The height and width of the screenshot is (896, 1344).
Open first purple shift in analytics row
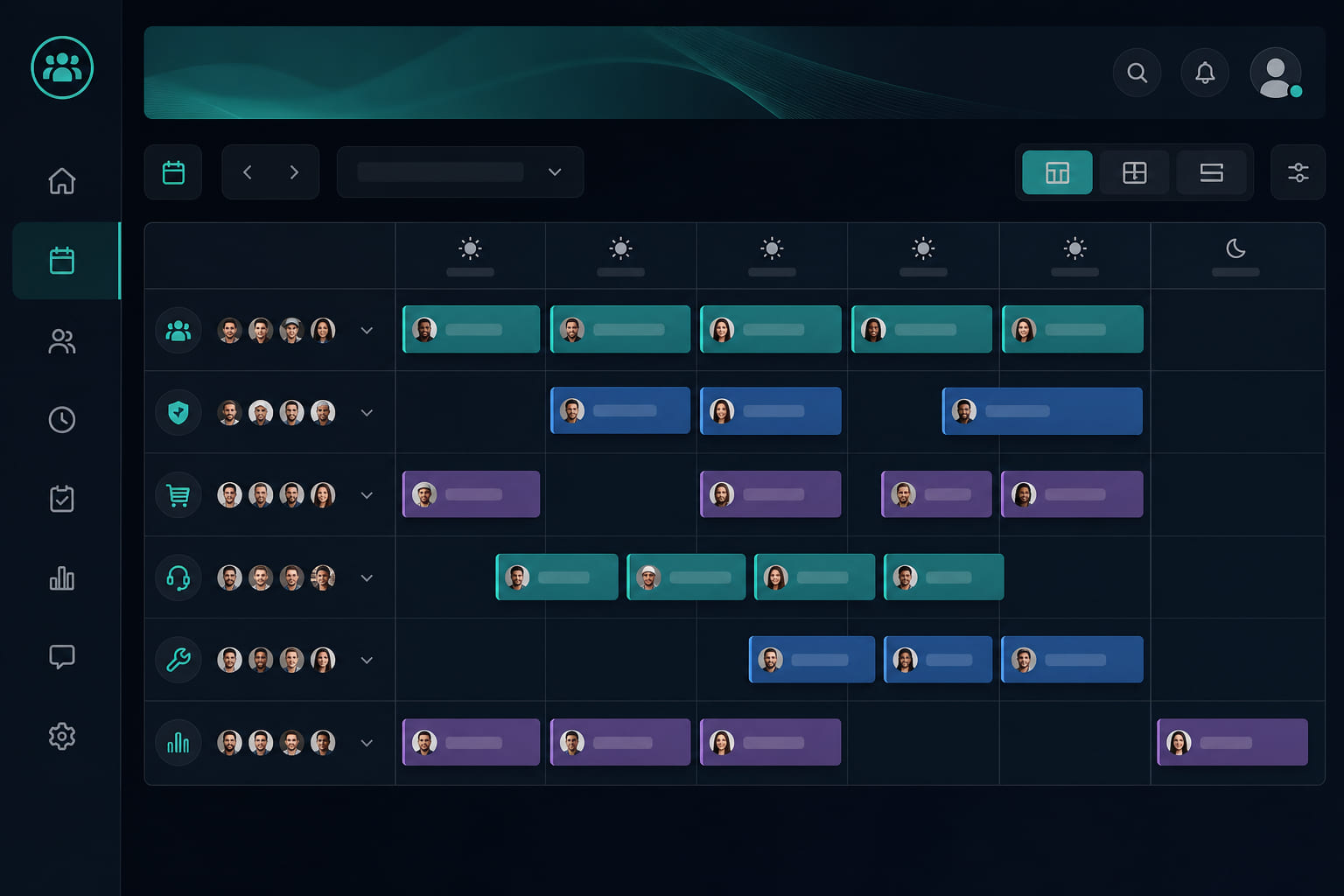[x=471, y=742]
